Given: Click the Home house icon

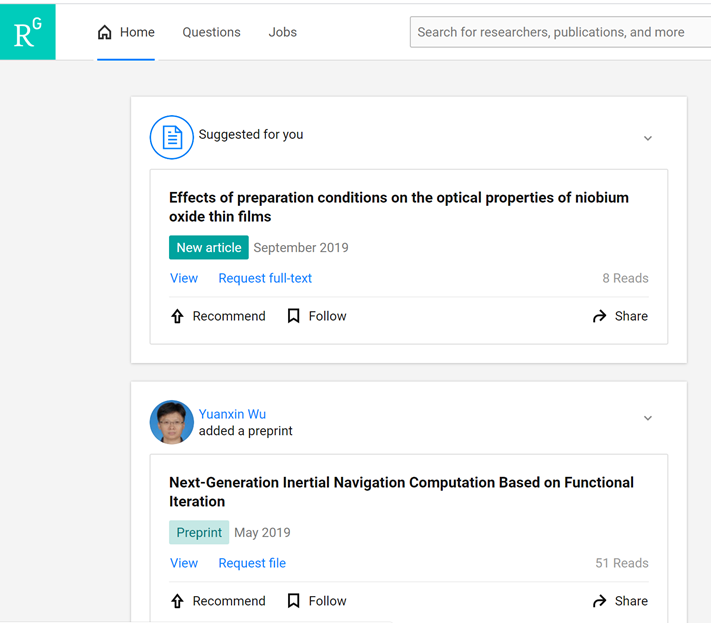Looking at the screenshot, I should point(105,32).
